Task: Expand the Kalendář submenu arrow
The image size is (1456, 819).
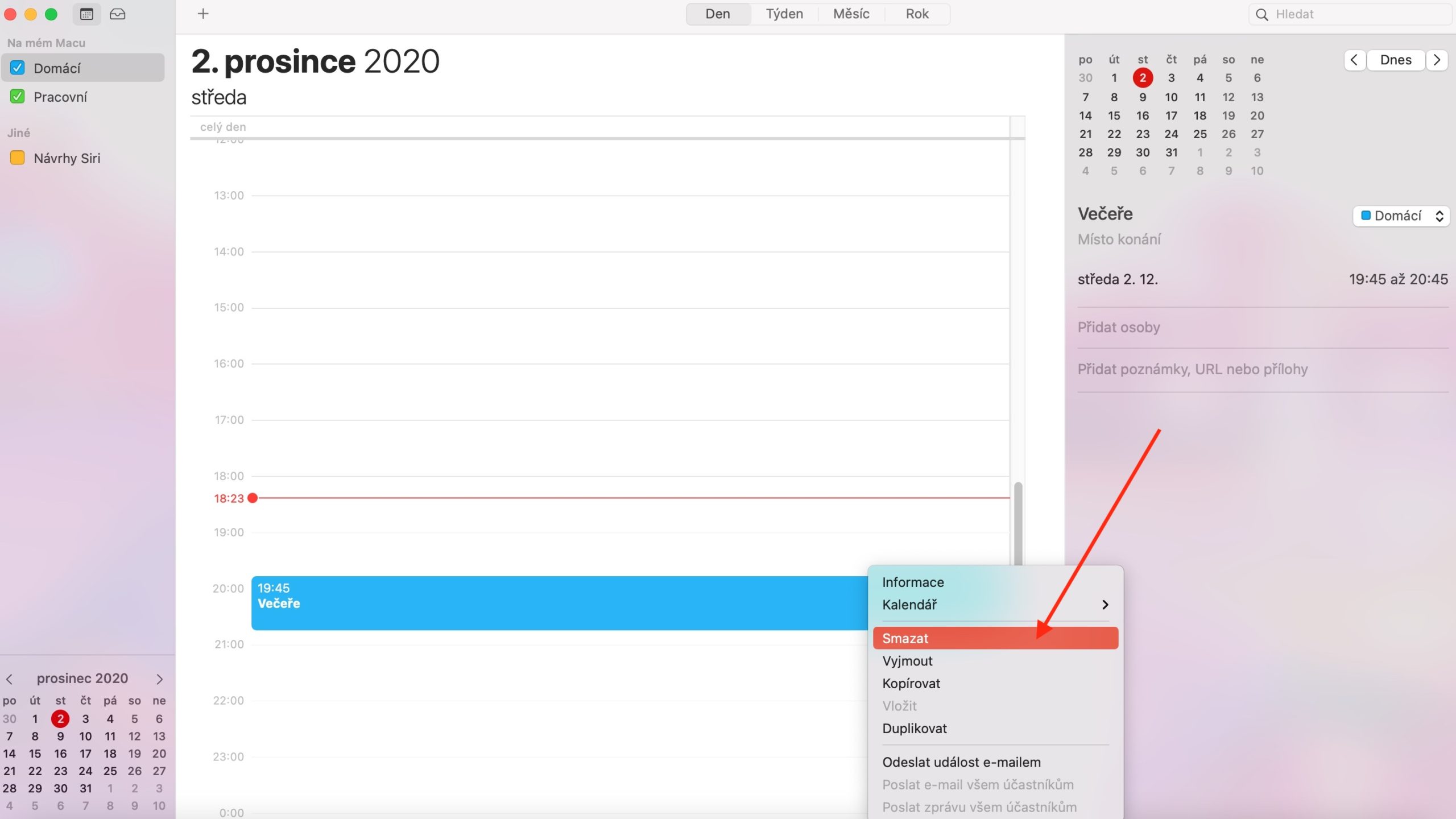Action: (1105, 605)
